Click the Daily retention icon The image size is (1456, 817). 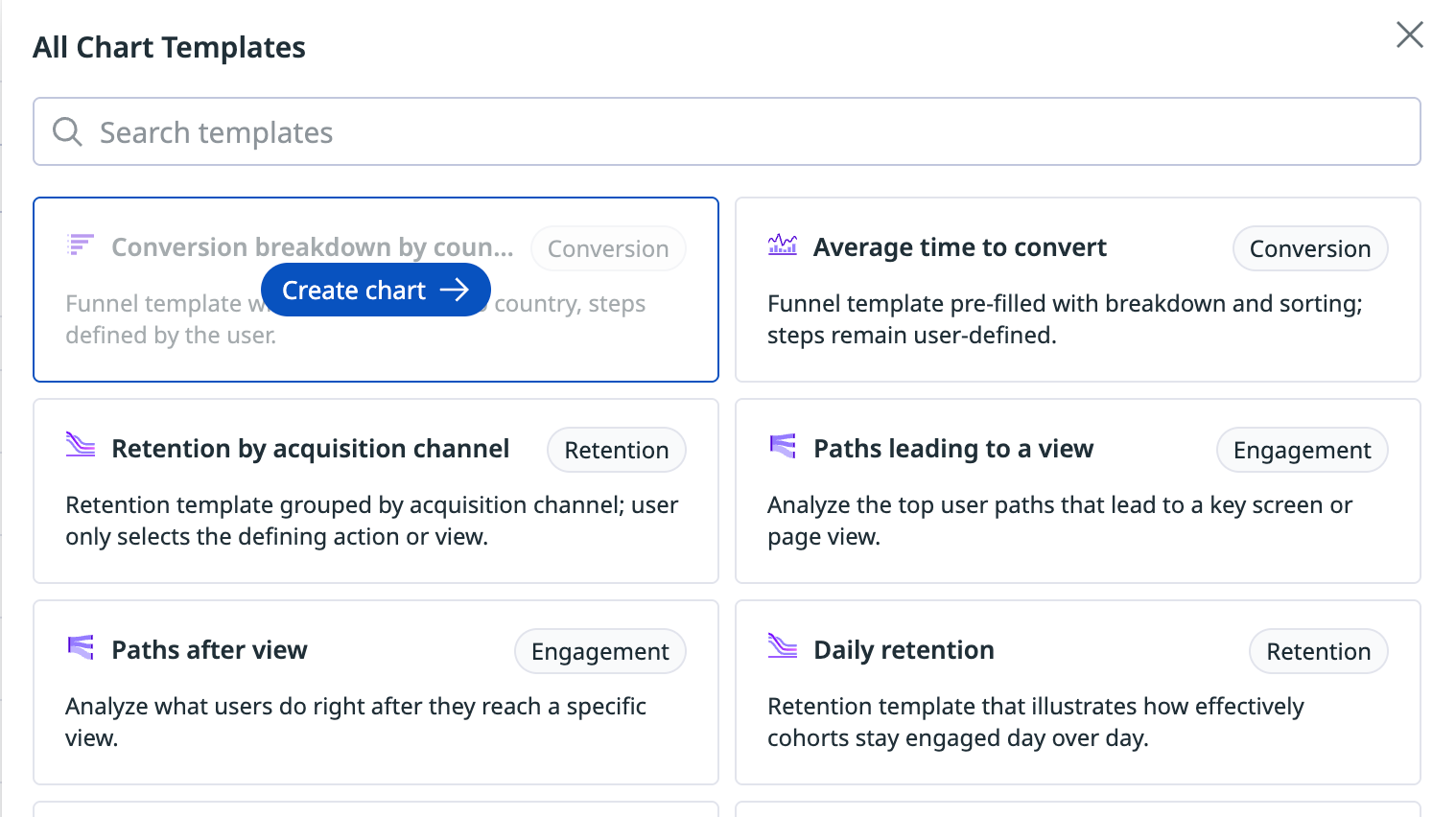point(783,646)
